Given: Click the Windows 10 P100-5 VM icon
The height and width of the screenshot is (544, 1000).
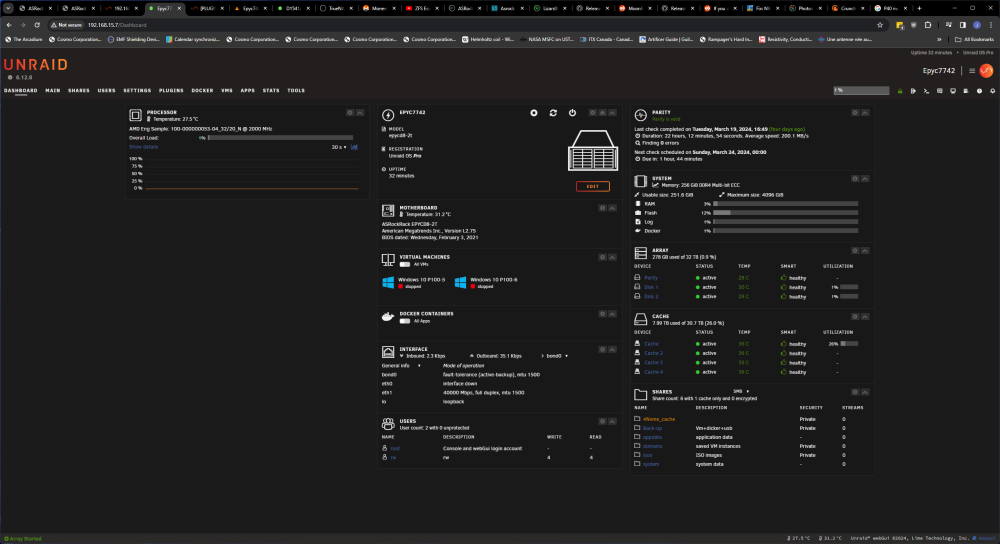Looking at the screenshot, I should pyautogui.click(x=388, y=282).
